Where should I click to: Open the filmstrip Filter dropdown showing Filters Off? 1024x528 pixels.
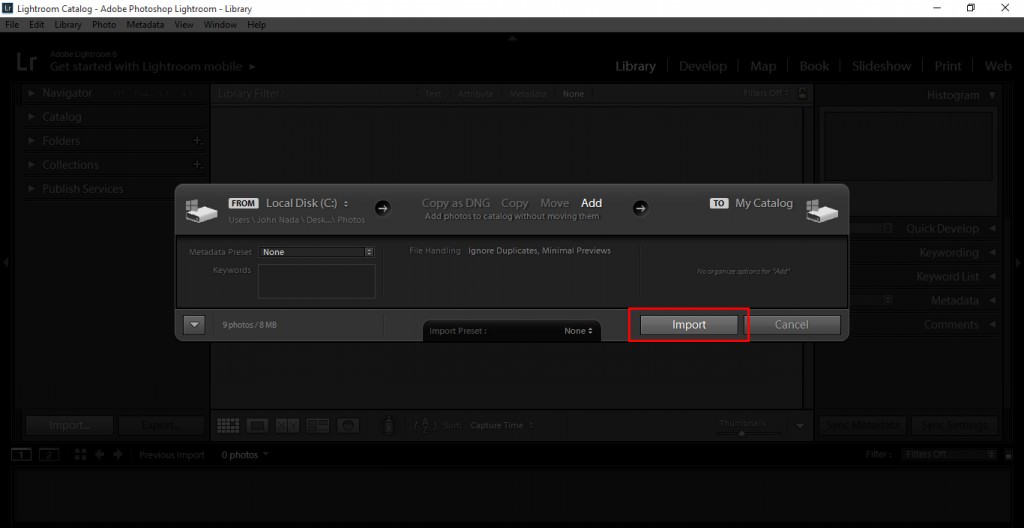949,455
